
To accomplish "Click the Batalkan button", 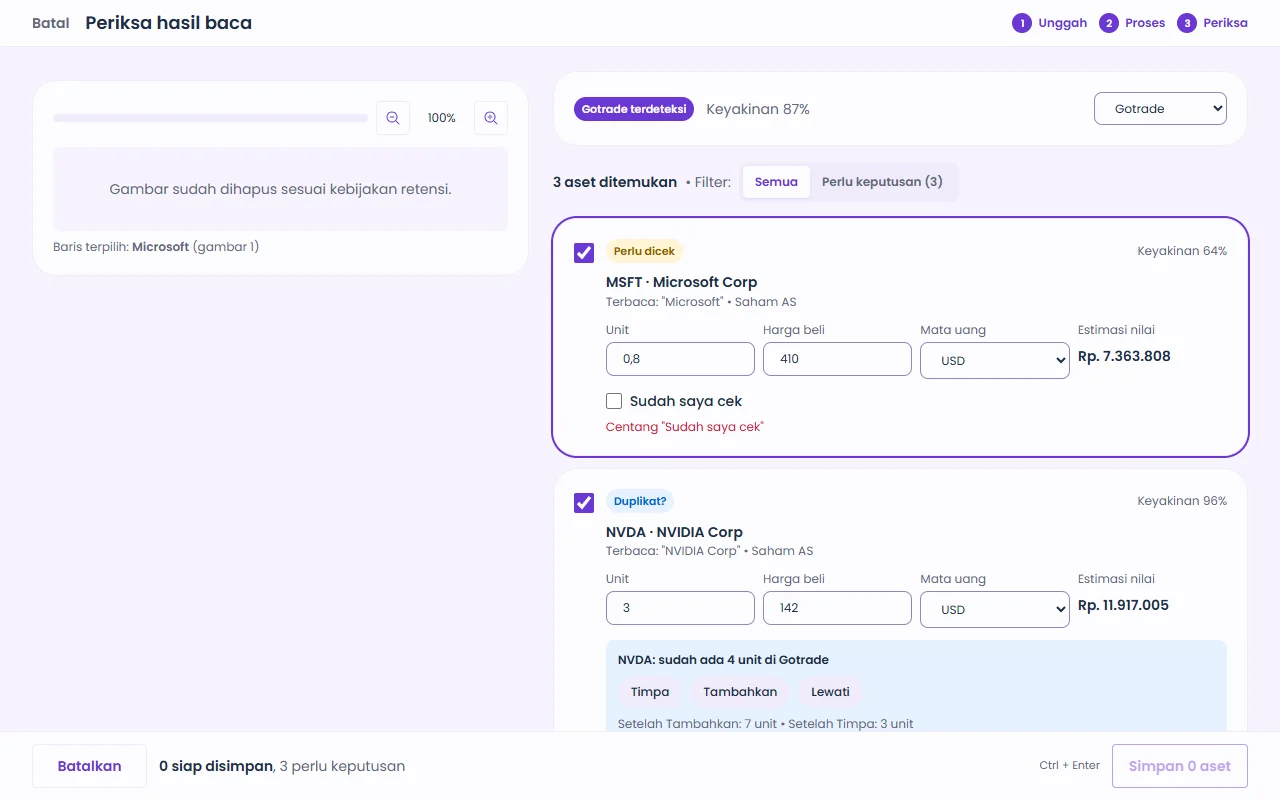I will tap(89, 766).
